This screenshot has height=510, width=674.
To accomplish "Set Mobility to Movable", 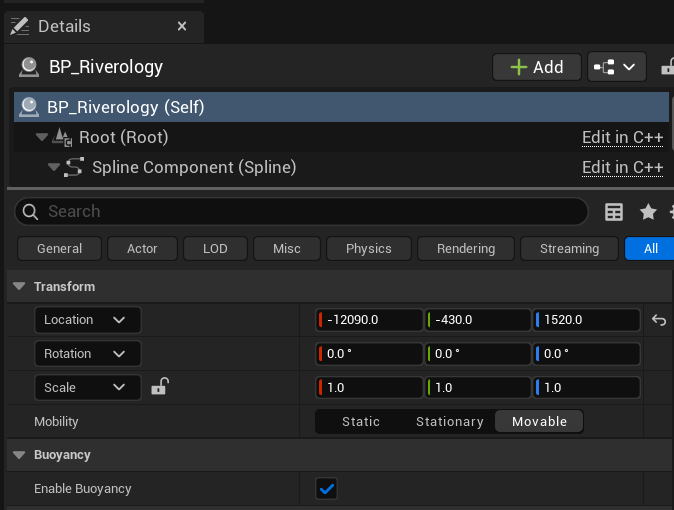I will click(x=539, y=421).
